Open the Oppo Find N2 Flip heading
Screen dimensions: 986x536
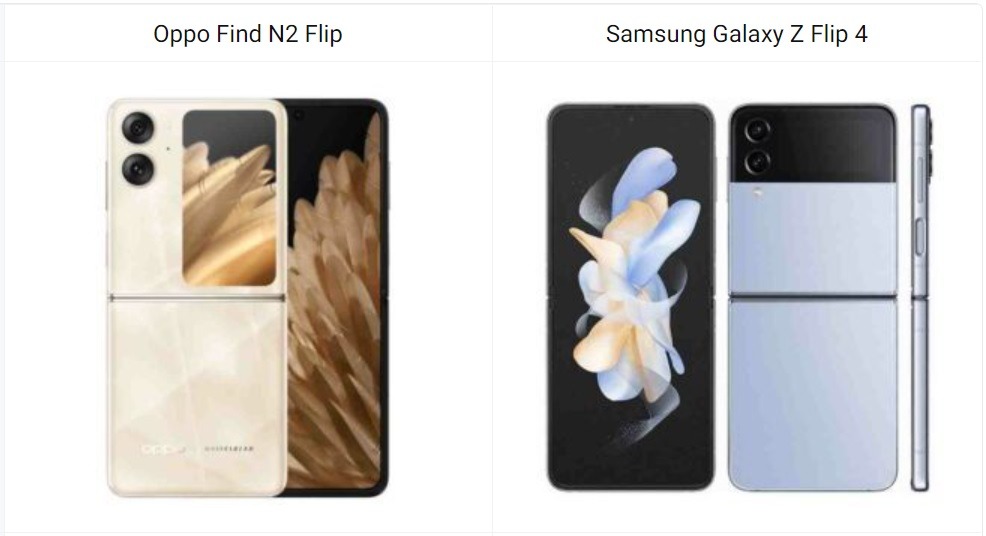coord(248,34)
